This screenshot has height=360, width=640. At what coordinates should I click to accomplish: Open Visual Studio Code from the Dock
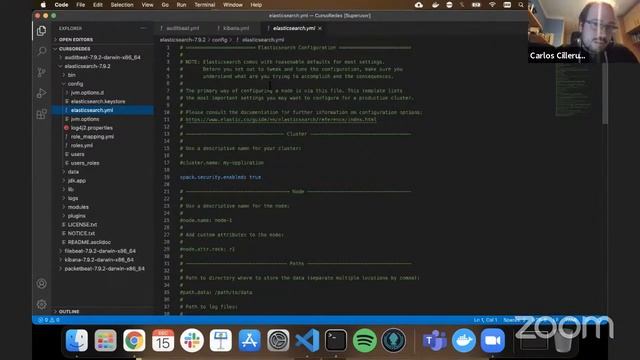(x=307, y=340)
